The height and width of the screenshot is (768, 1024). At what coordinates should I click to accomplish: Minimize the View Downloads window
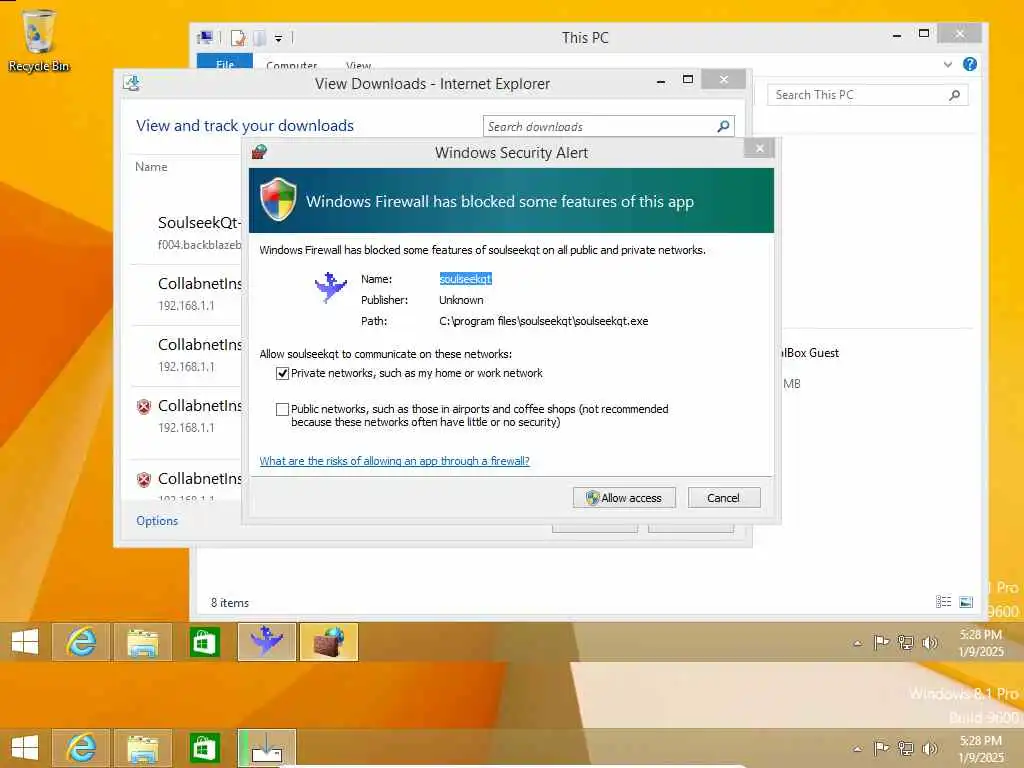point(661,81)
